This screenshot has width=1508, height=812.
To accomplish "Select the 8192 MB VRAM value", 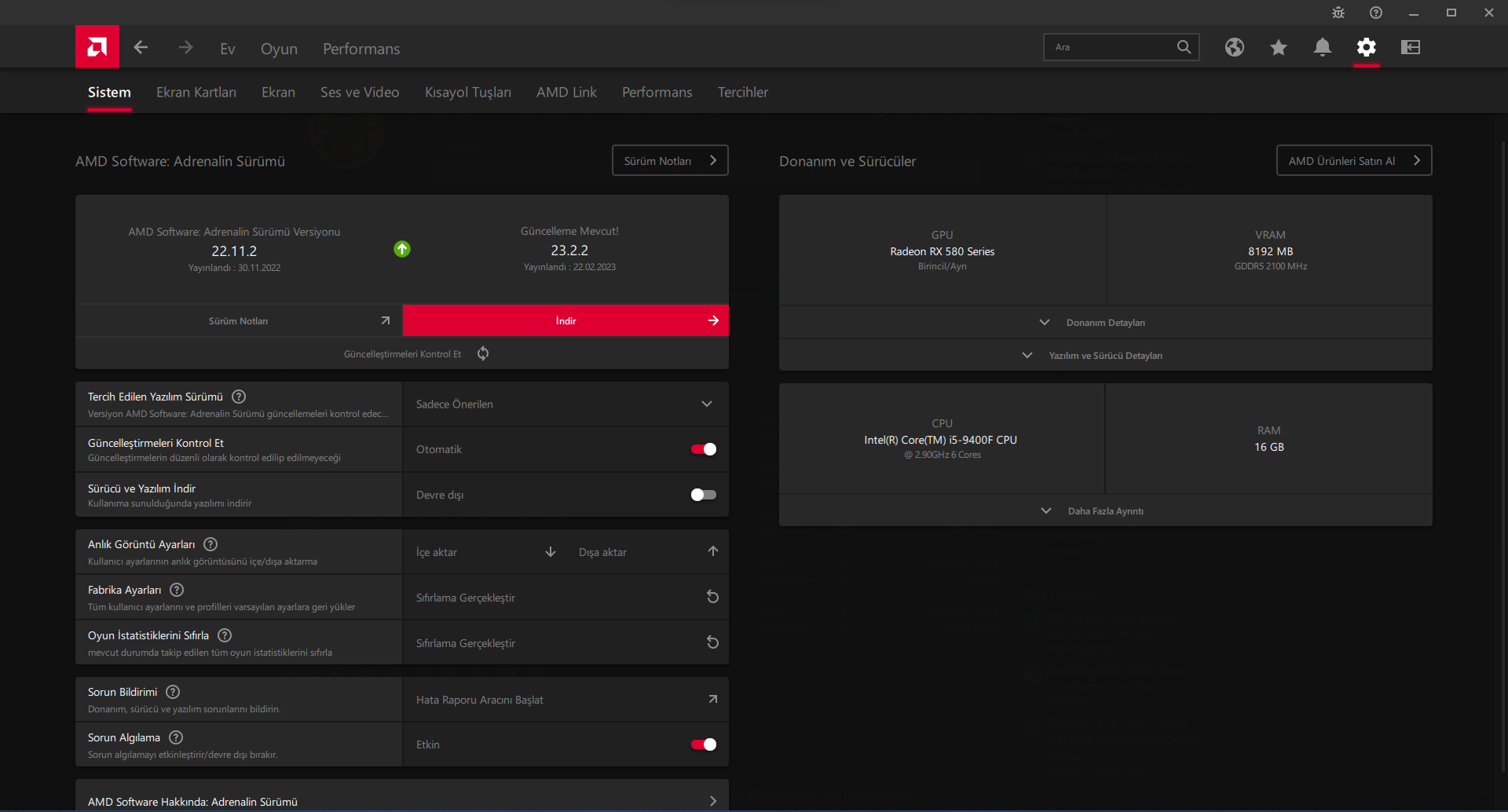I will click(1271, 251).
